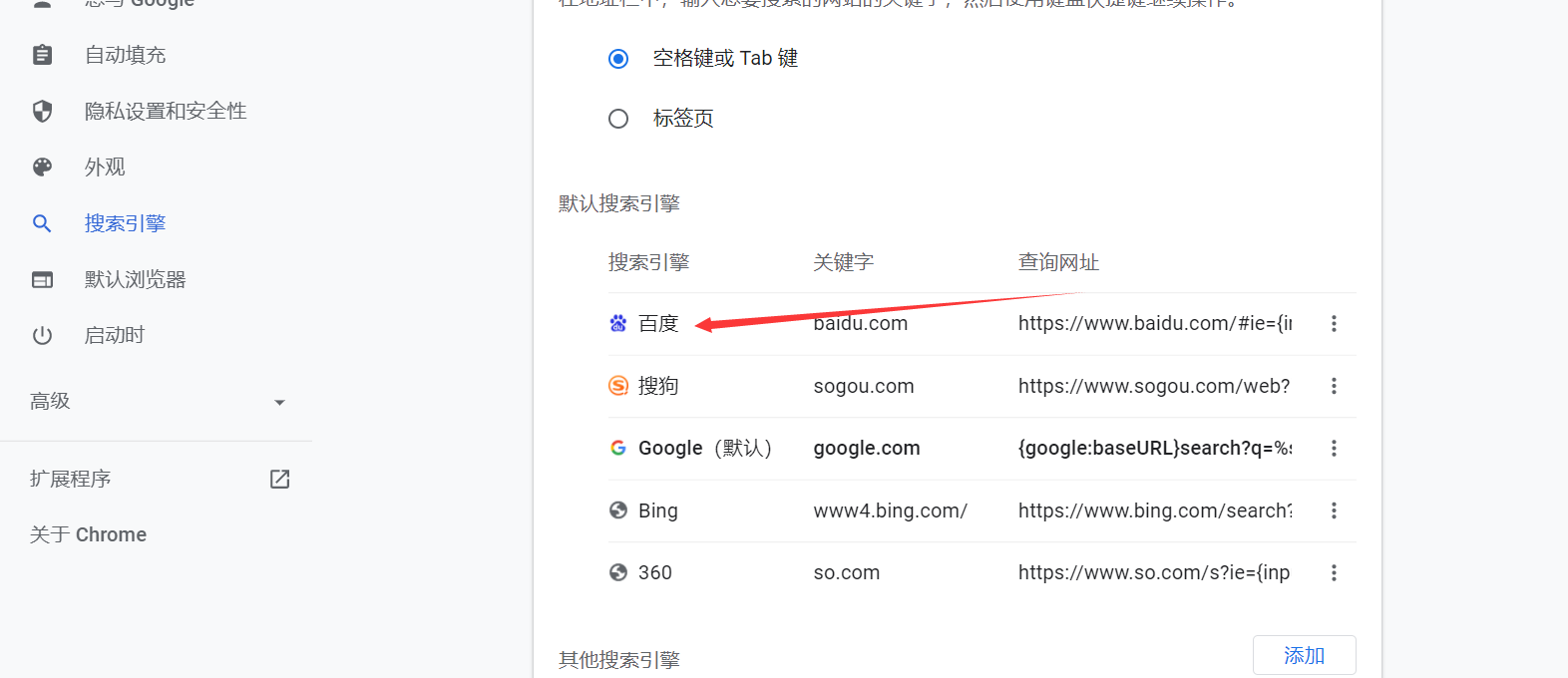Click the Autofill clipboard icon
This screenshot has width=1568, height=678.
[x=42, y=55]
